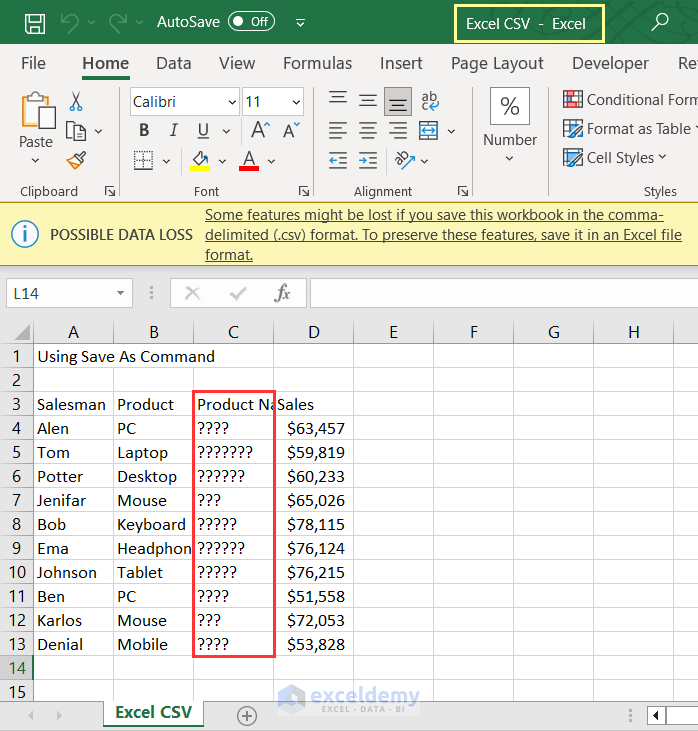698x731 pixels.
Task: Switch to the Page Layout tab
Action: (x=497, y=63)
